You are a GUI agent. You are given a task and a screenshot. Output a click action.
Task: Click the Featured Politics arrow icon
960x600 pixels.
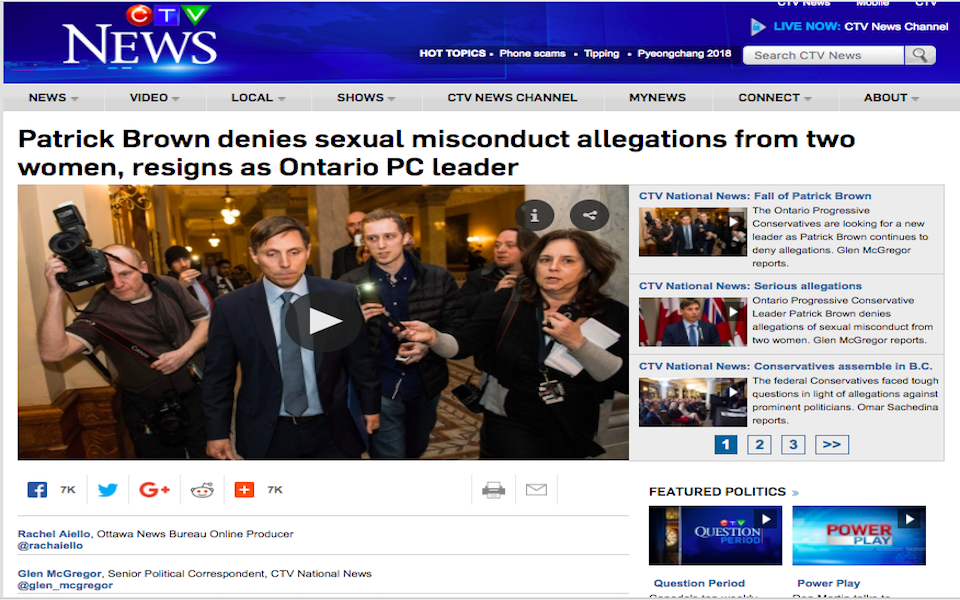(x=795, y=492)
